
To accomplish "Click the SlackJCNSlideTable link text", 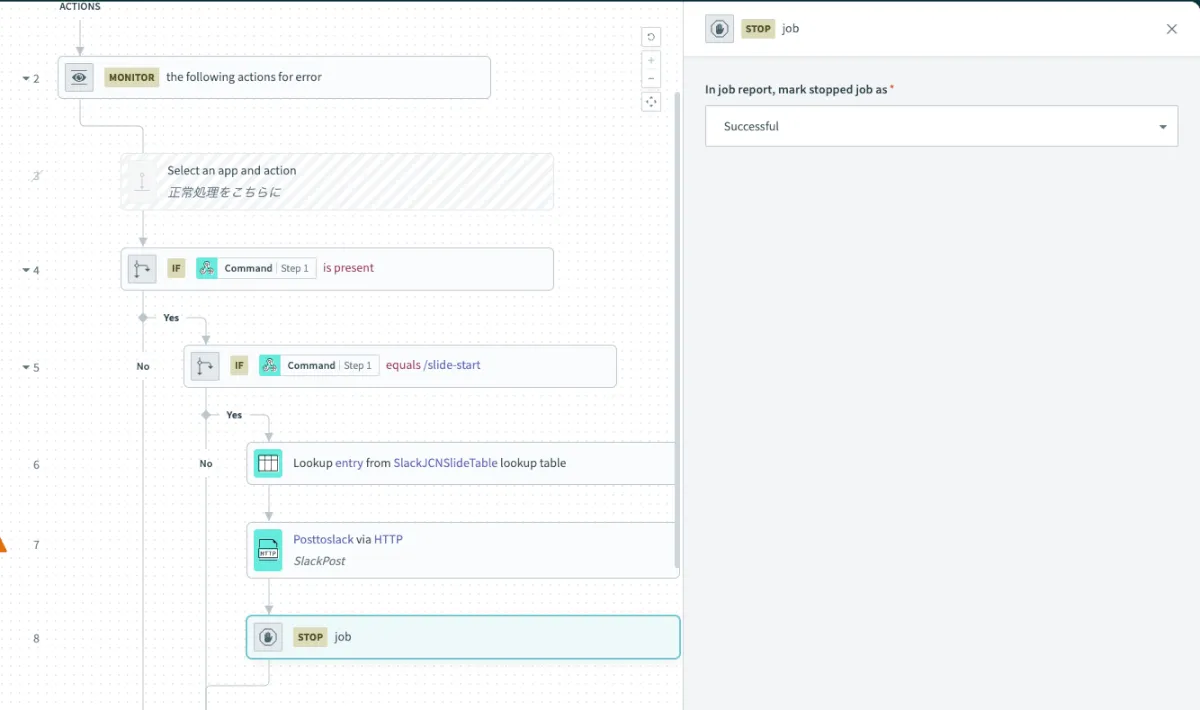I will (445, 463).
